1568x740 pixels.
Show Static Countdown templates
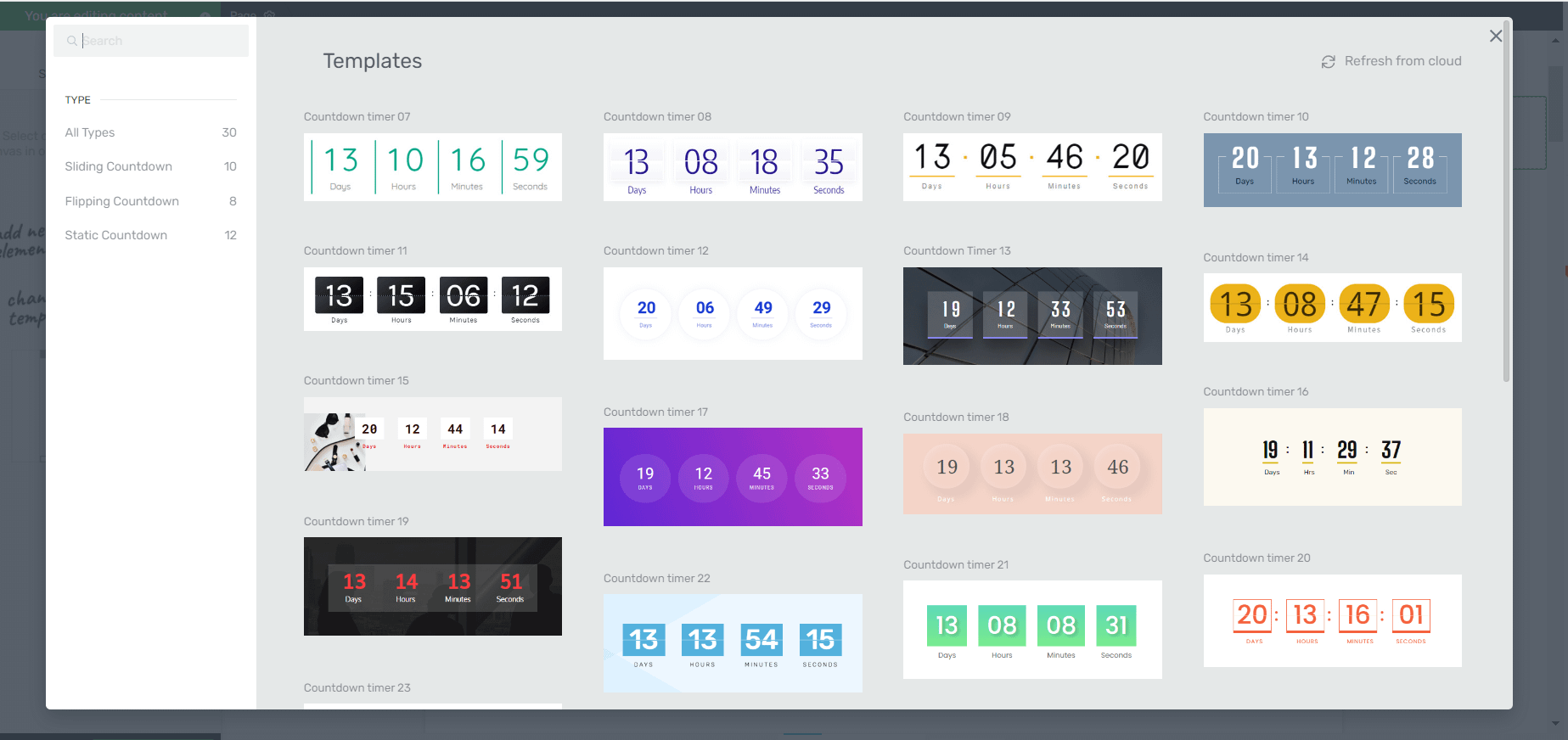116,235
